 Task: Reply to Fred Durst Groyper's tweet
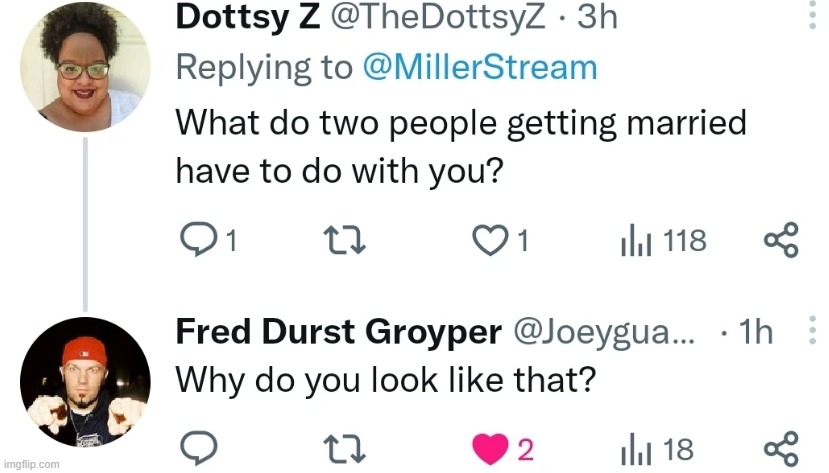point(198,448)
